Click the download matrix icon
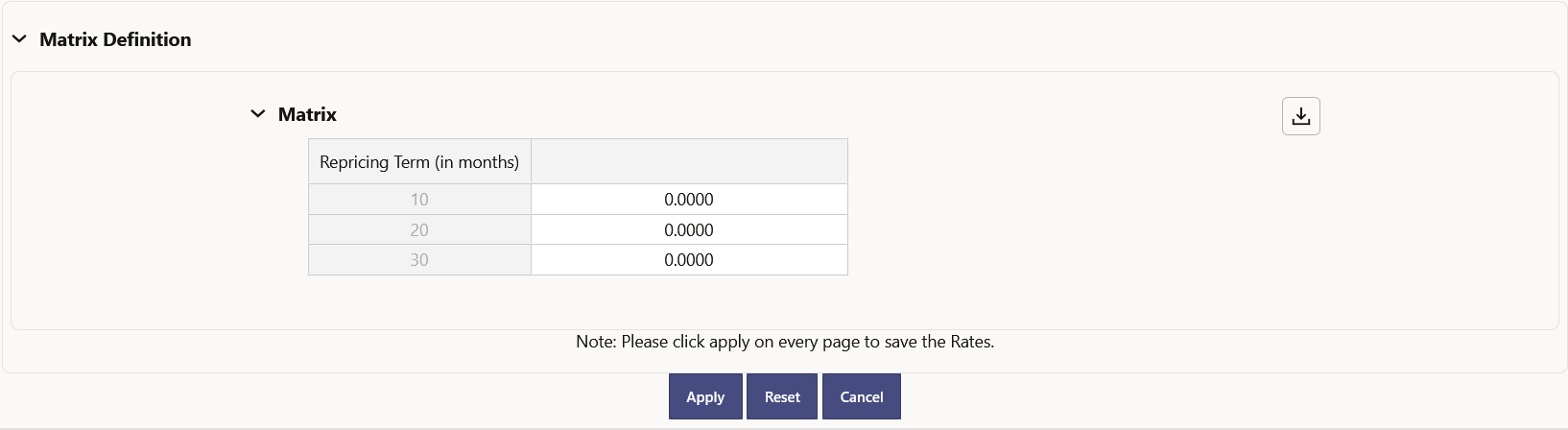Viewport: 1568px width, 430px height. 1300,116
